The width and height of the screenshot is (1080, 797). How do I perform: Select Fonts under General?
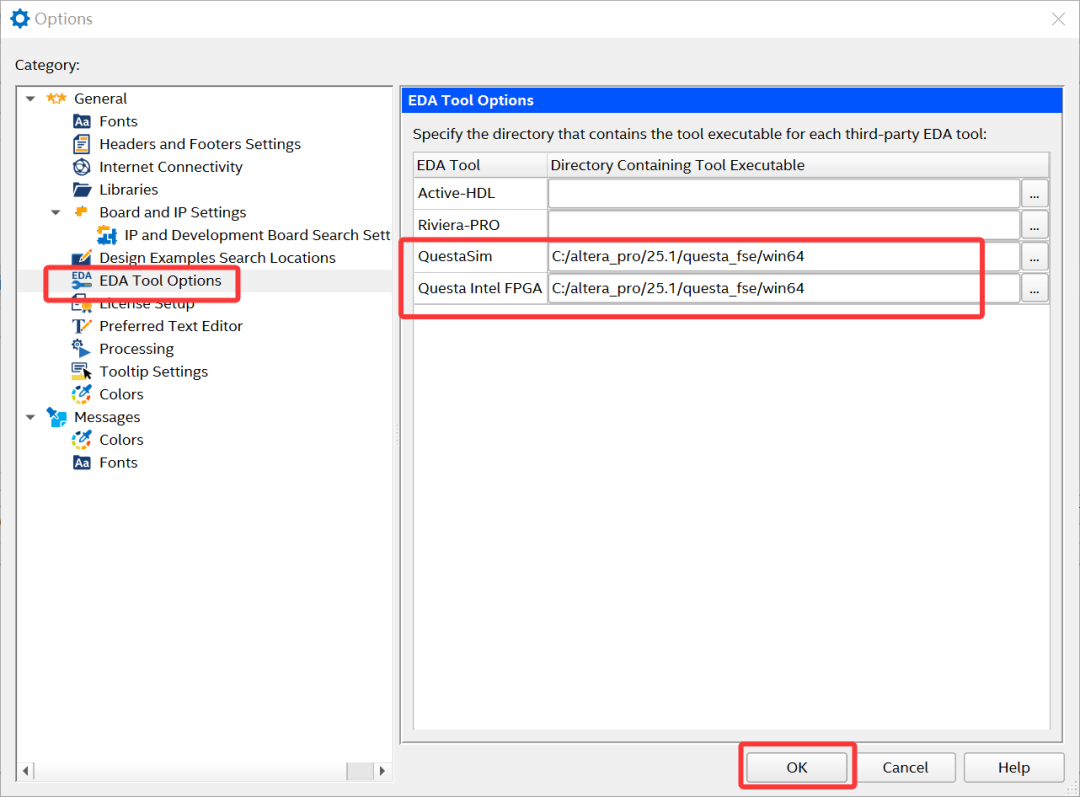tap(118, 121)
